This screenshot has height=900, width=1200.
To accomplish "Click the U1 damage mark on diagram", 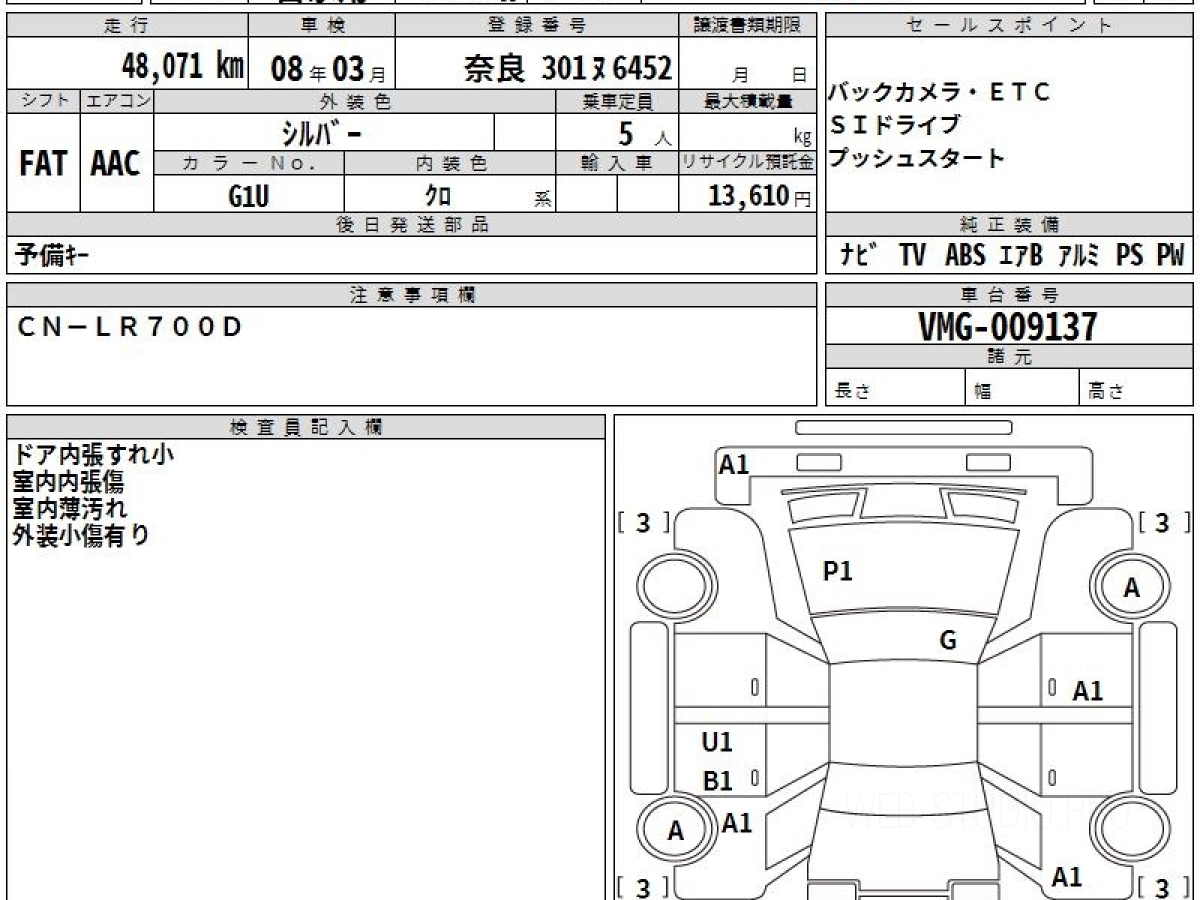I will point(717,742).
